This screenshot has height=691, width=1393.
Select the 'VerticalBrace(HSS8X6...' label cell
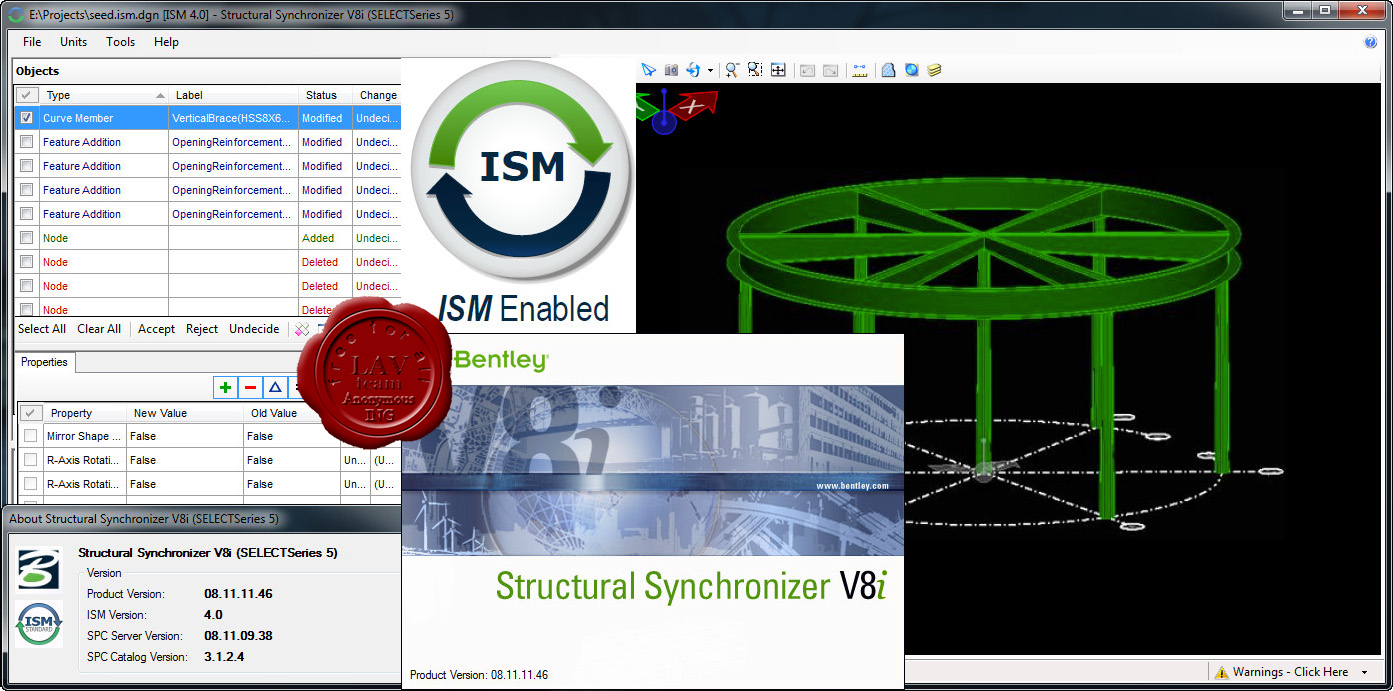click(x=234, y=118)
